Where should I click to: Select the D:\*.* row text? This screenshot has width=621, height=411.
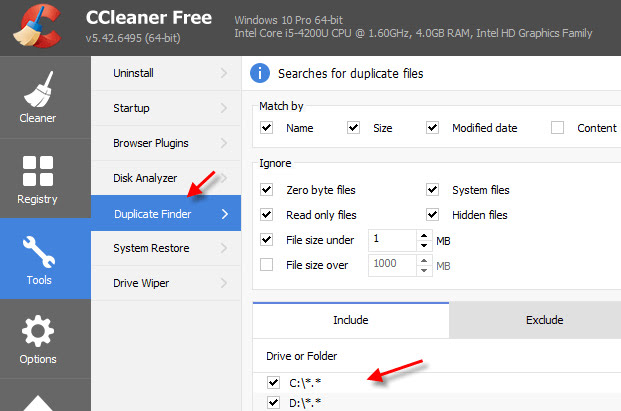click(x=305, y=403)
